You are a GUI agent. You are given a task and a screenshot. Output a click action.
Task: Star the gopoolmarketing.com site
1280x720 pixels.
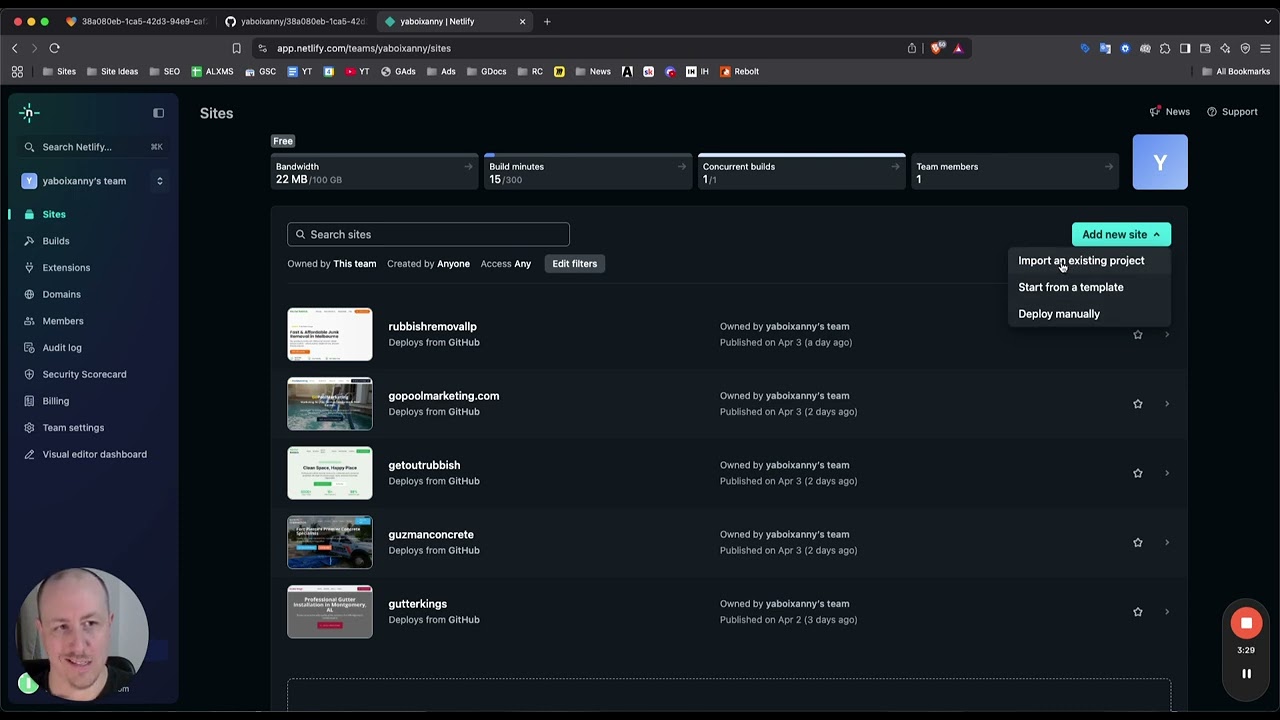coord(1137,404)
